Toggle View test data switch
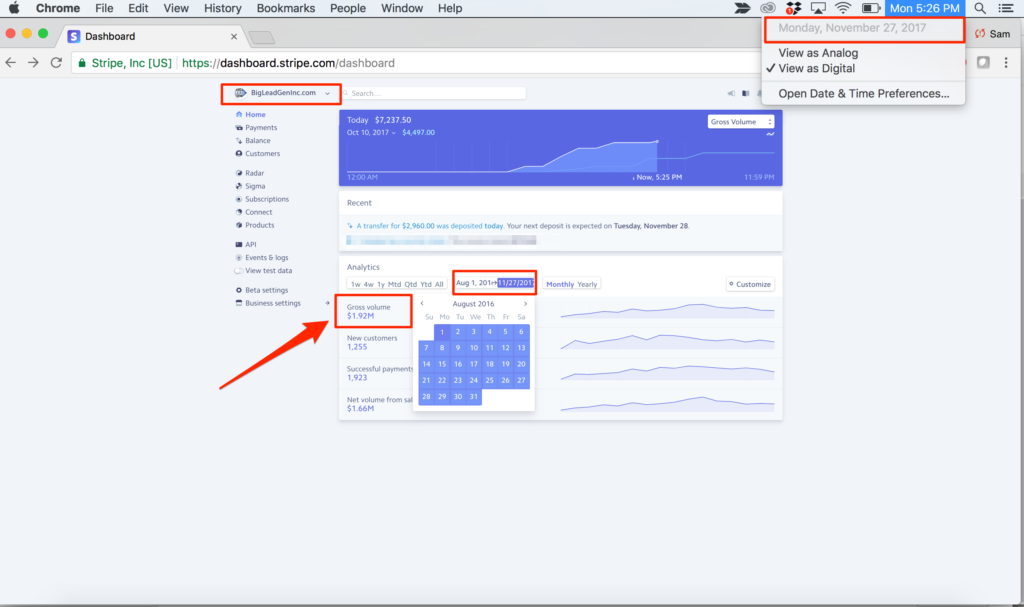 coord(238,271)
